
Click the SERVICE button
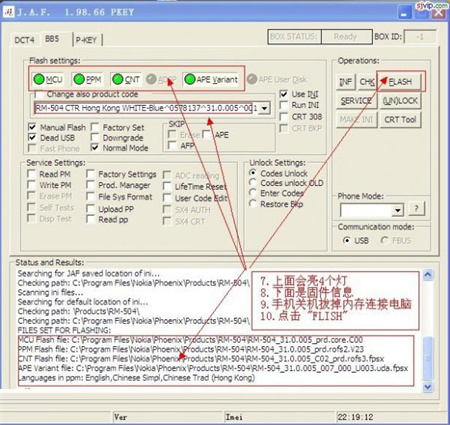click(x=356, y=101)
